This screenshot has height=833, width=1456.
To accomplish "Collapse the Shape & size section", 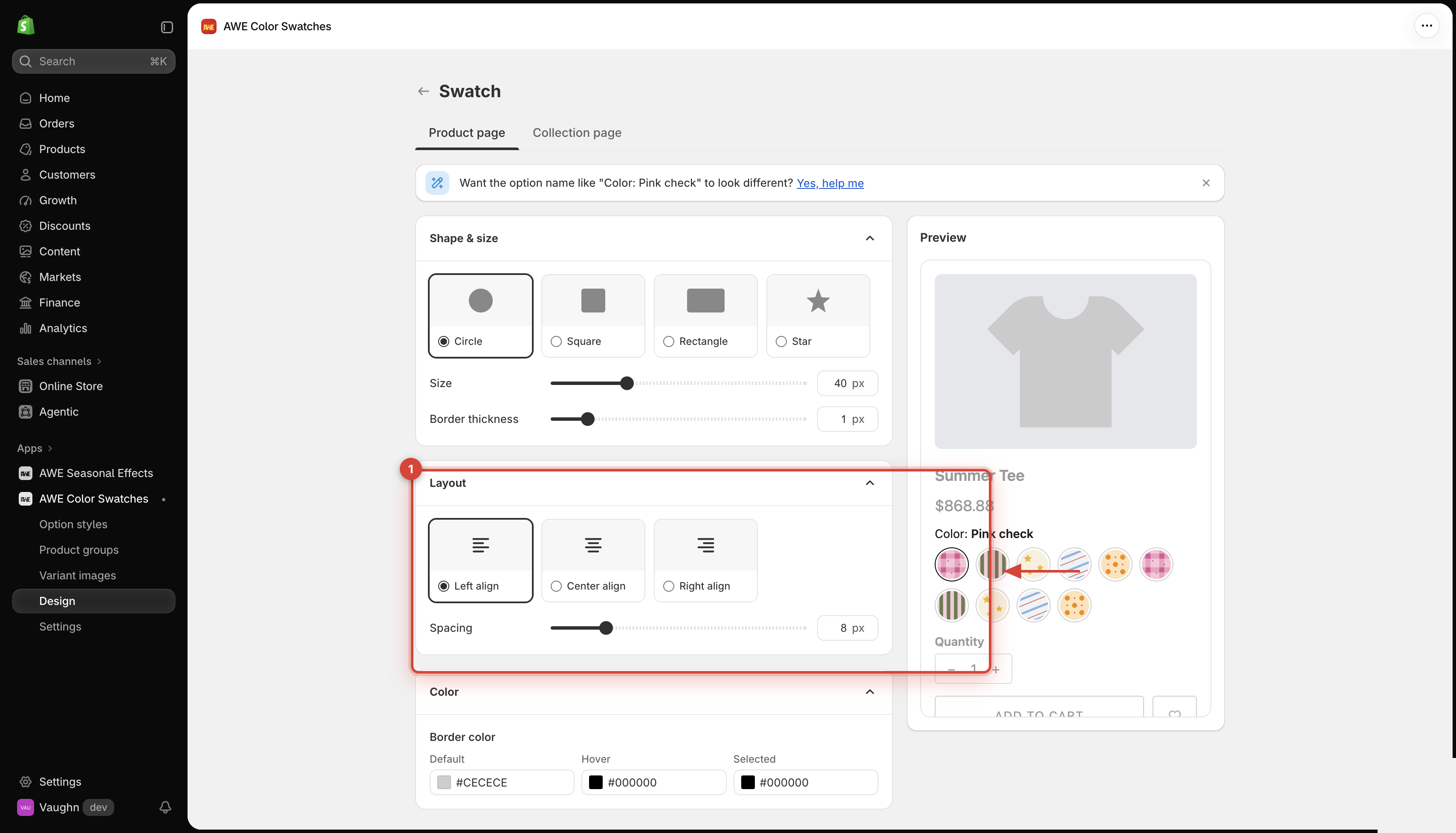I will click(x=870, y=239).
